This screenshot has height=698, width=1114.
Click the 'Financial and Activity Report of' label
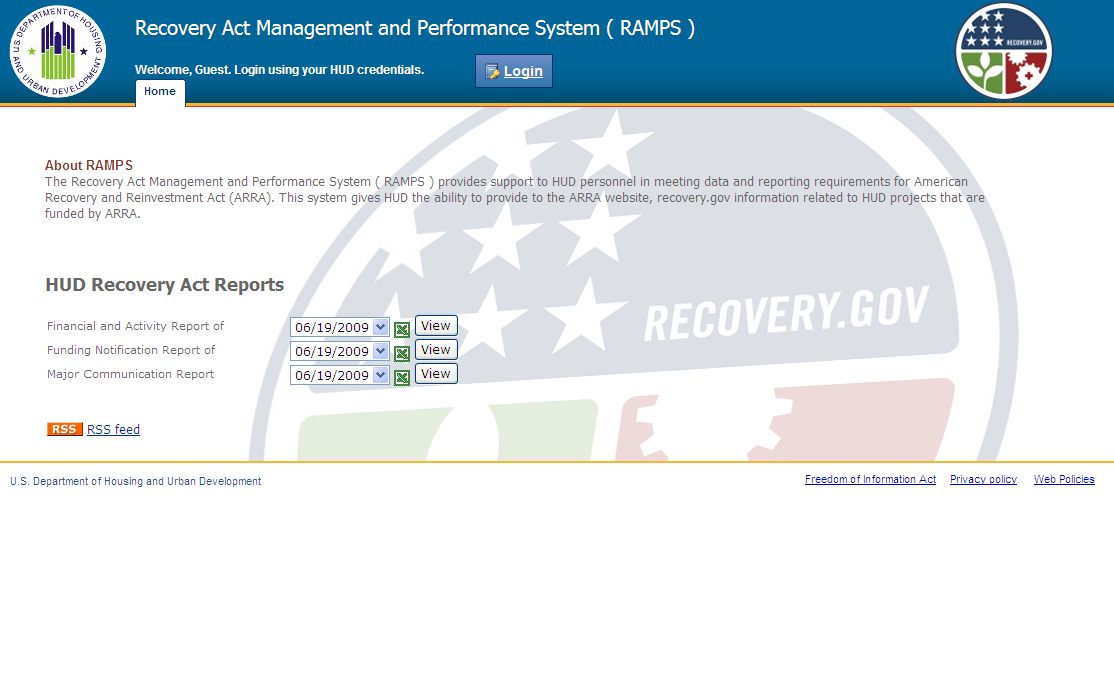pos(136,326)
